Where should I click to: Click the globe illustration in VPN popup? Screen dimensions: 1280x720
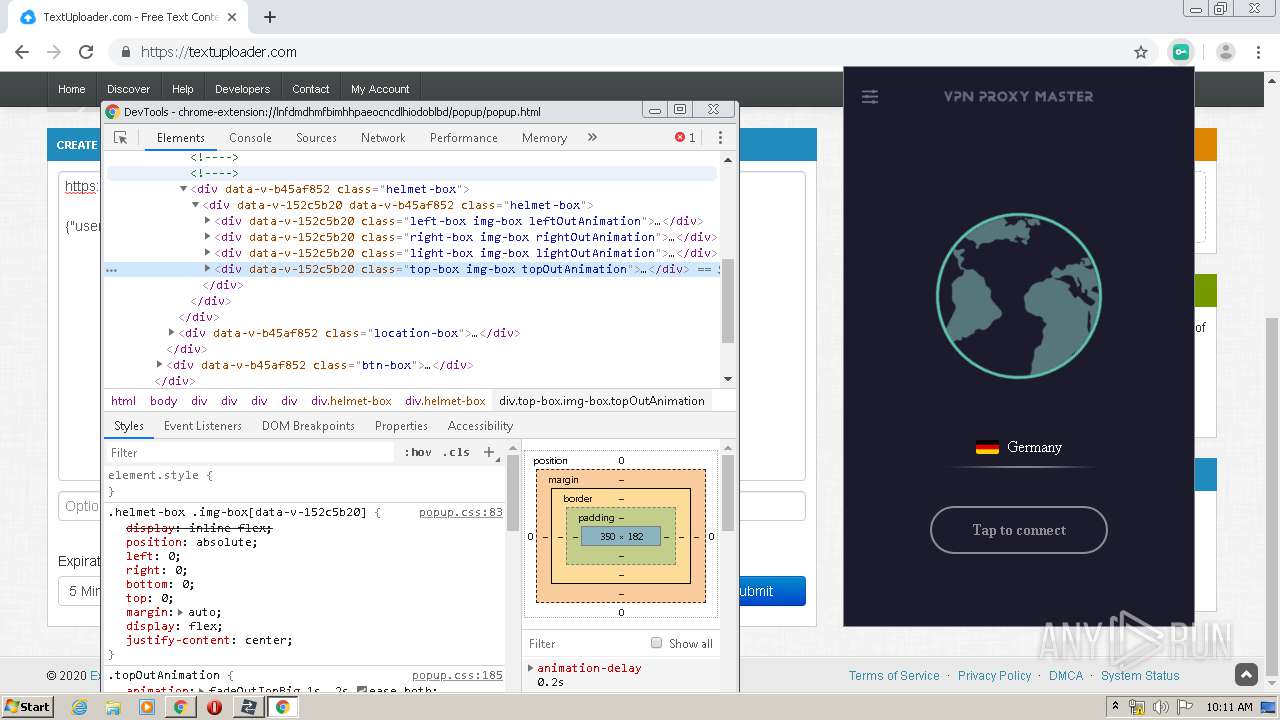coord(1018,296)
